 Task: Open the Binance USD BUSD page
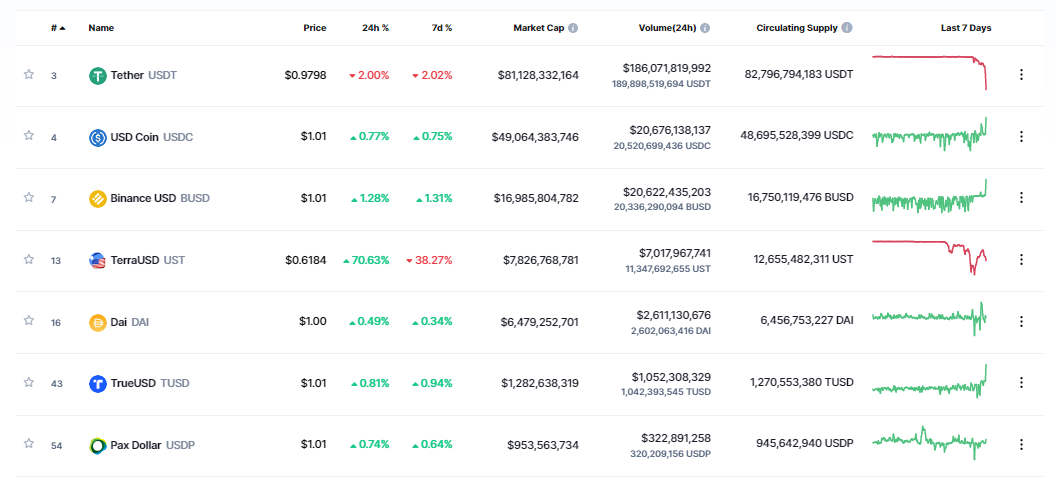pos(160,199)
